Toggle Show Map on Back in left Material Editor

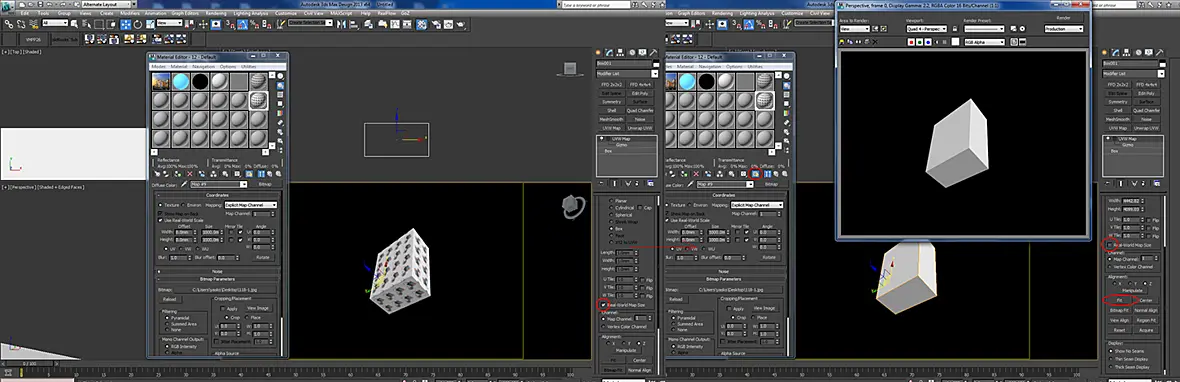[160, 214]
